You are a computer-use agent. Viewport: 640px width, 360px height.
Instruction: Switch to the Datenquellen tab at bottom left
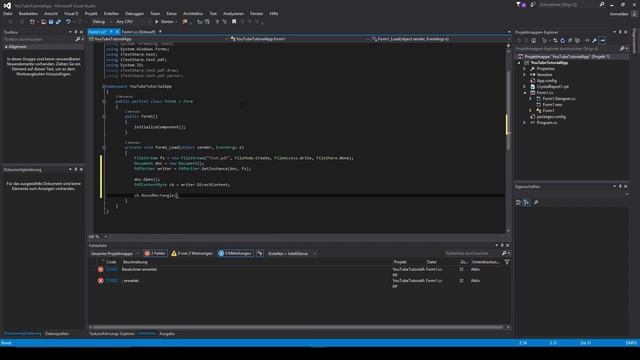(57, 333)
